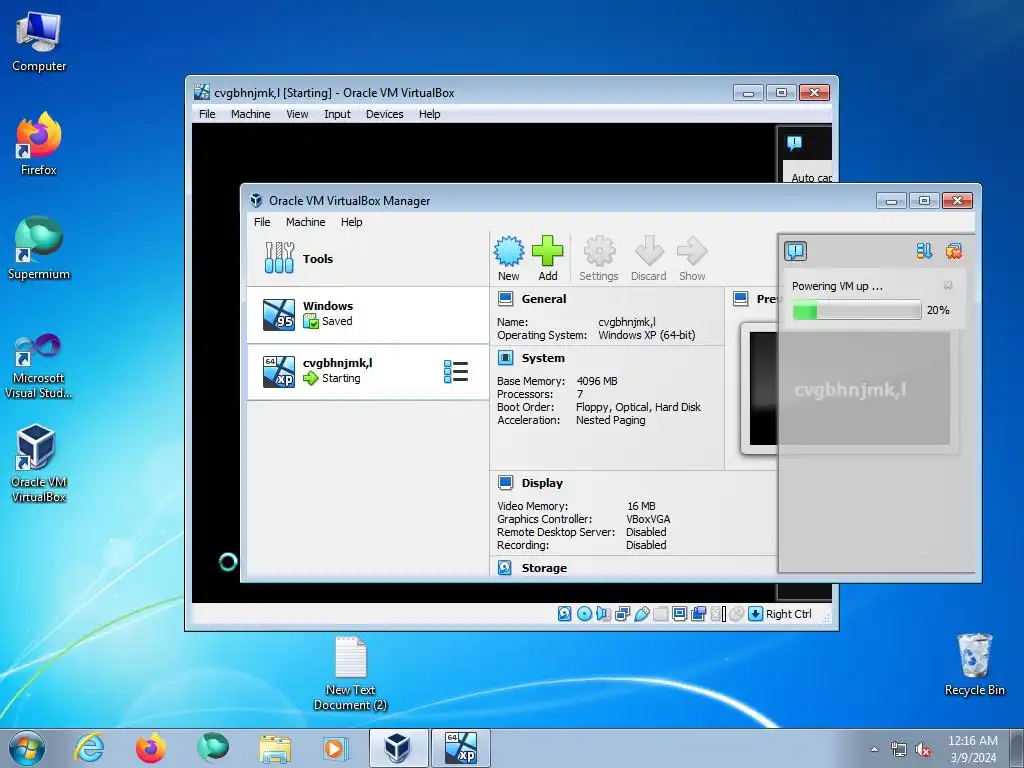The image size is (1024, 768).
Task: Click the General section header
Action: [543, 299]
